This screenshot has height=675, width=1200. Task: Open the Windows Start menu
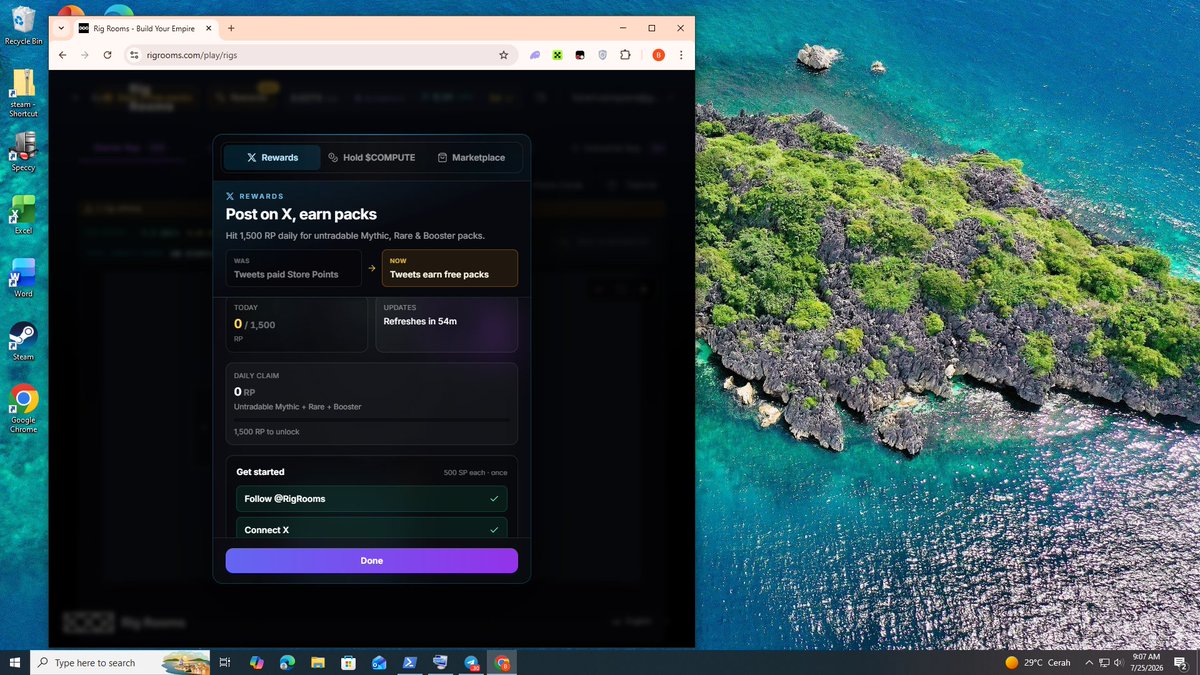coord(15,662)
